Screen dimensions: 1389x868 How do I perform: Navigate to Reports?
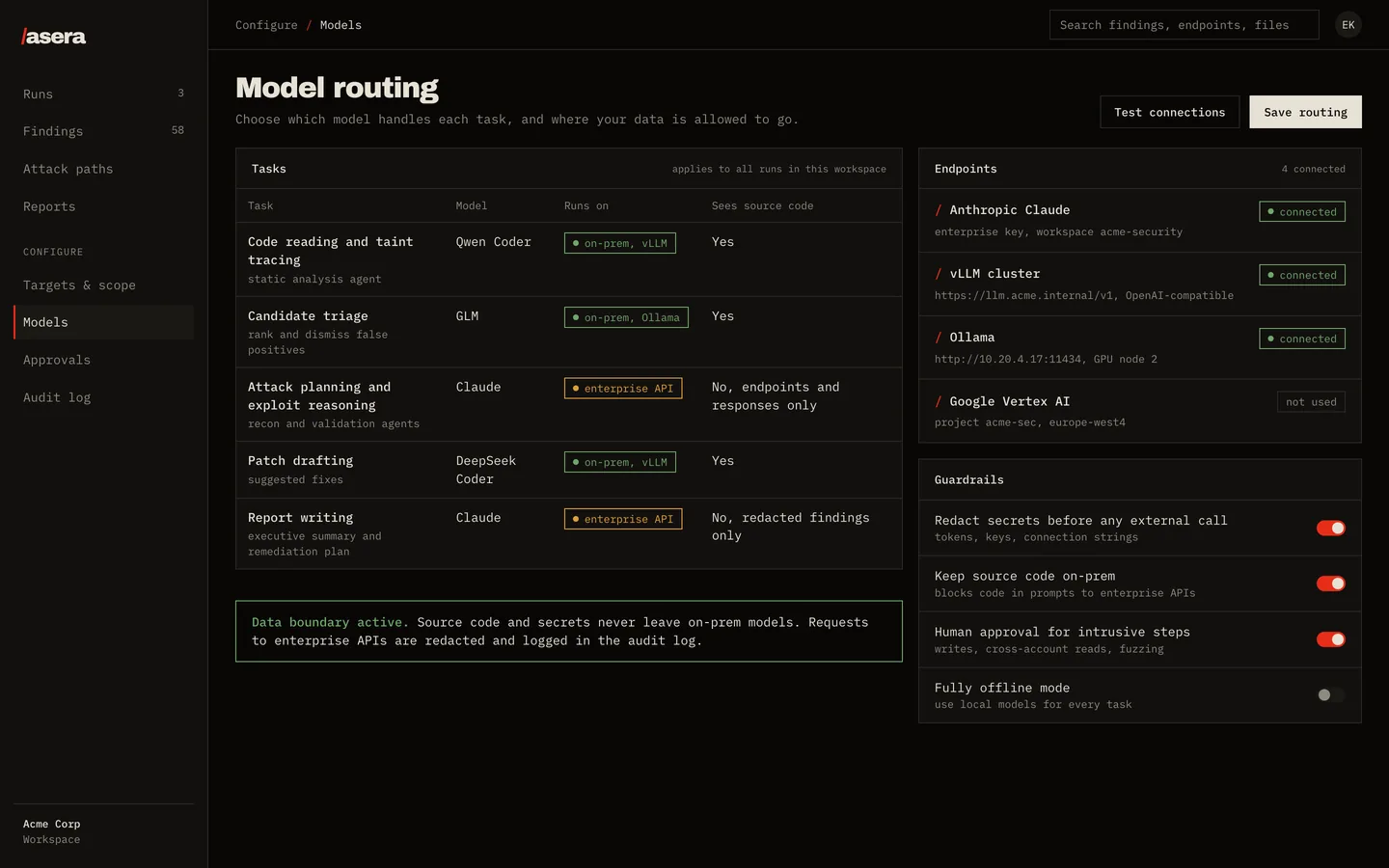click(x=103, y=206)
